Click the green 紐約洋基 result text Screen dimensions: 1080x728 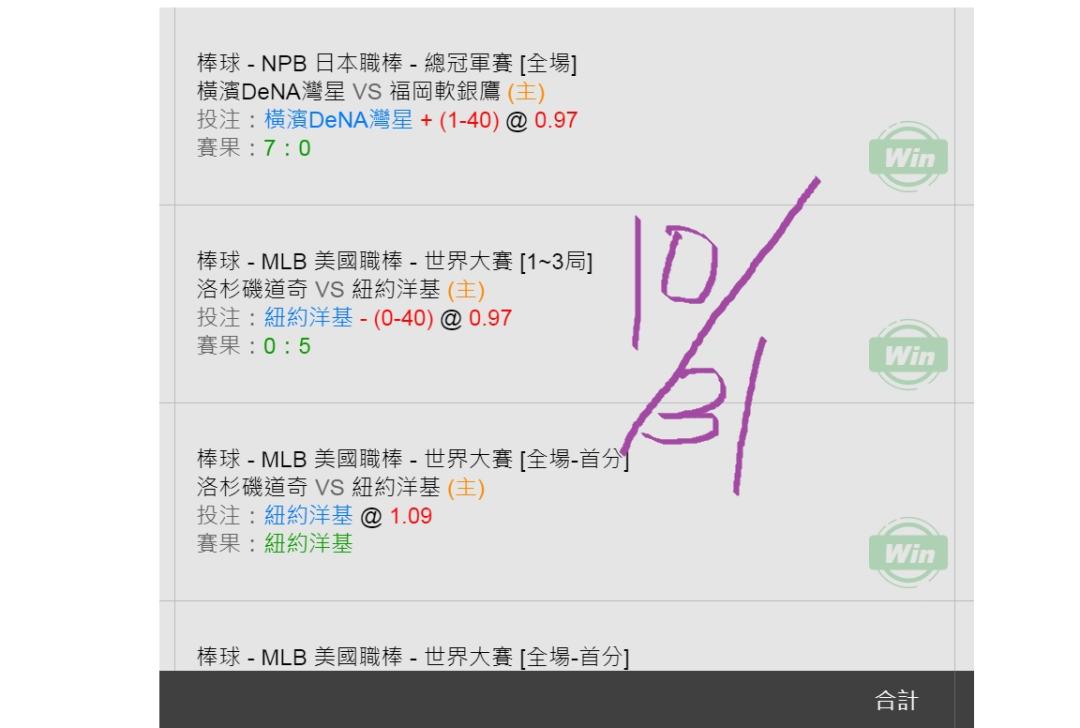click(x=308, y=543)
